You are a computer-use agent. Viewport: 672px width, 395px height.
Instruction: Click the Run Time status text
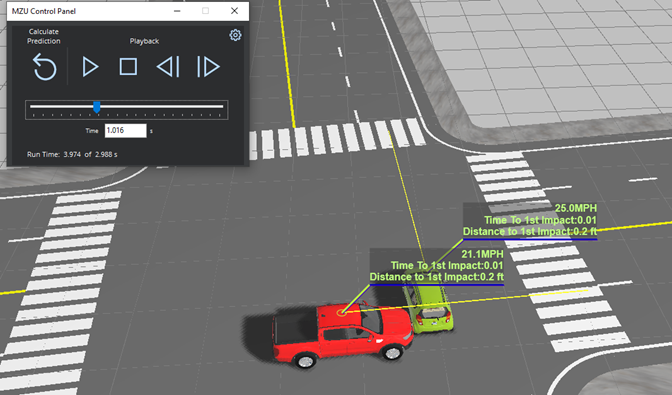pos(72,154)
